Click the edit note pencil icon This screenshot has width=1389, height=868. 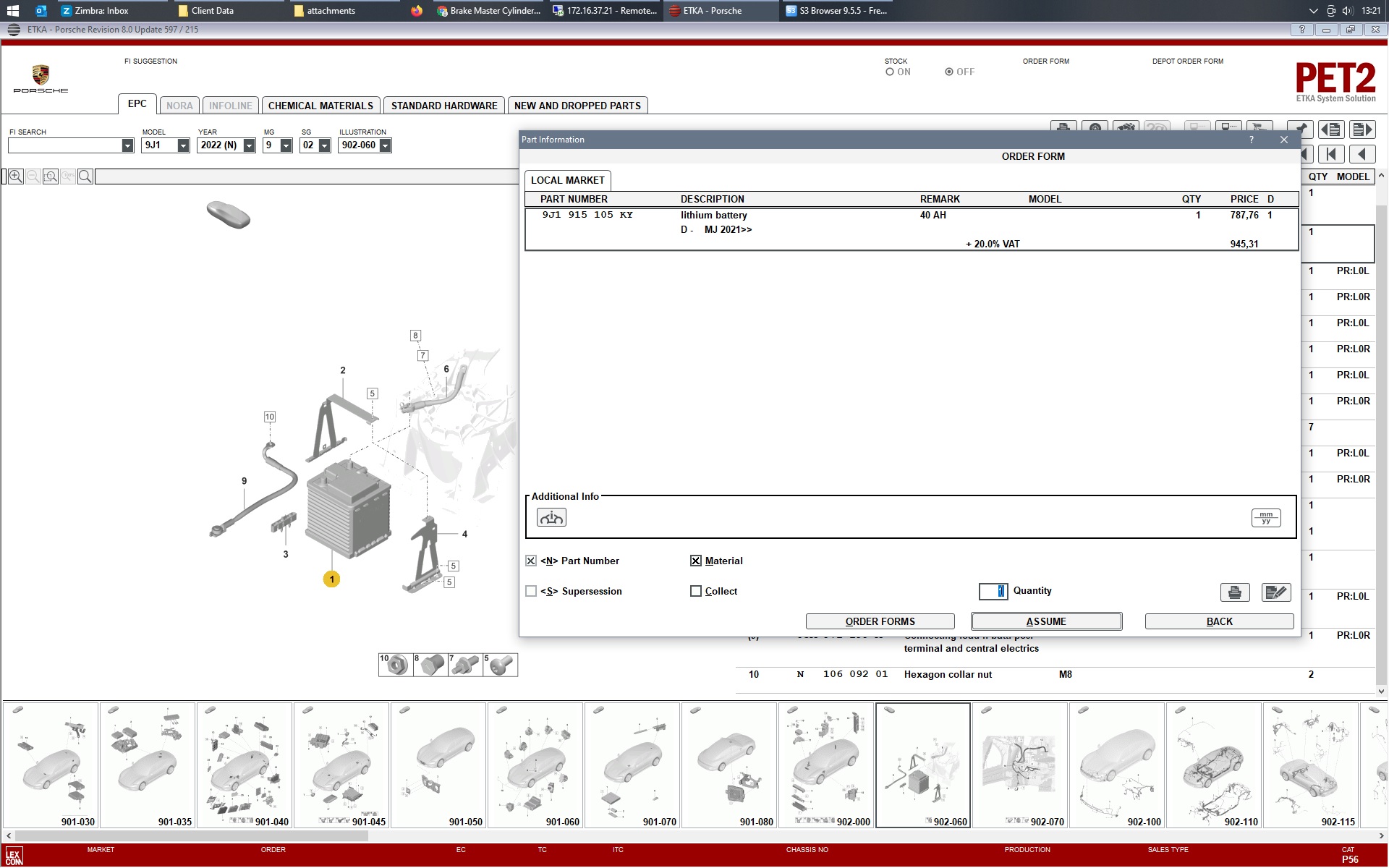[x=1275, y=592]
